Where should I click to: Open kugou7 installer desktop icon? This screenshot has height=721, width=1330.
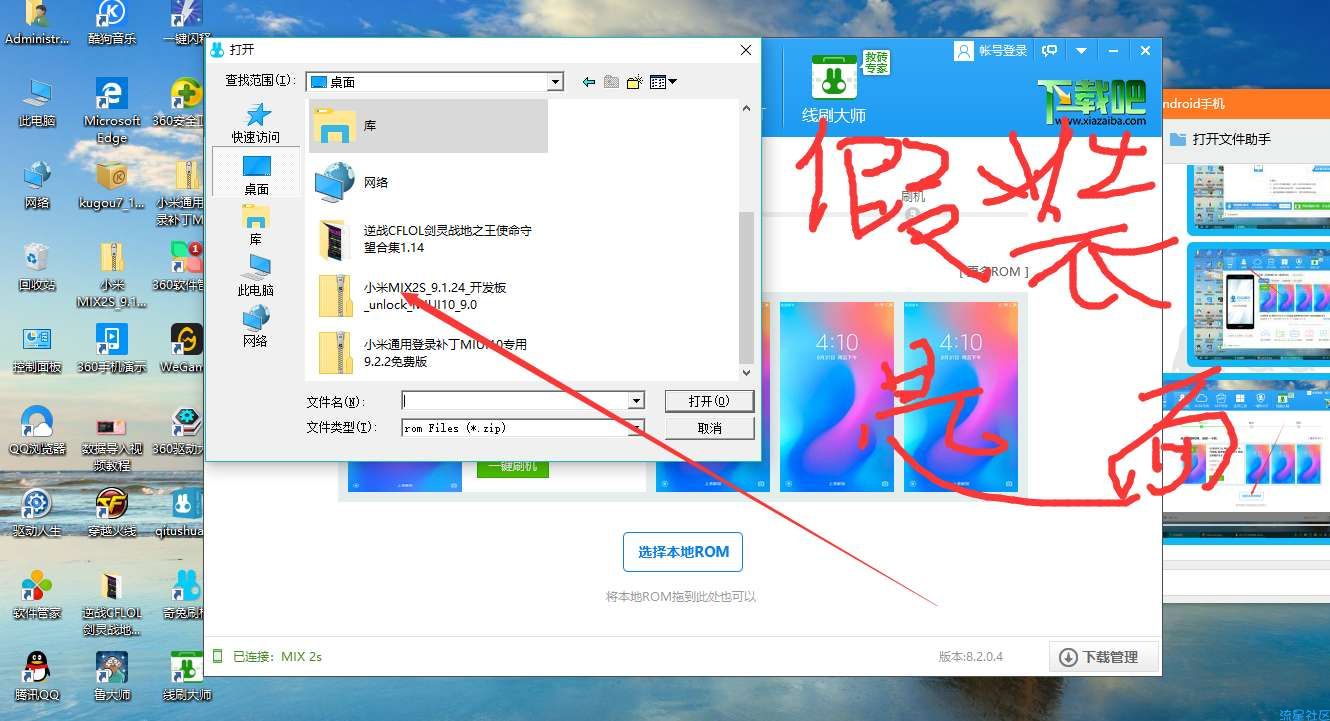pos(112,185)
